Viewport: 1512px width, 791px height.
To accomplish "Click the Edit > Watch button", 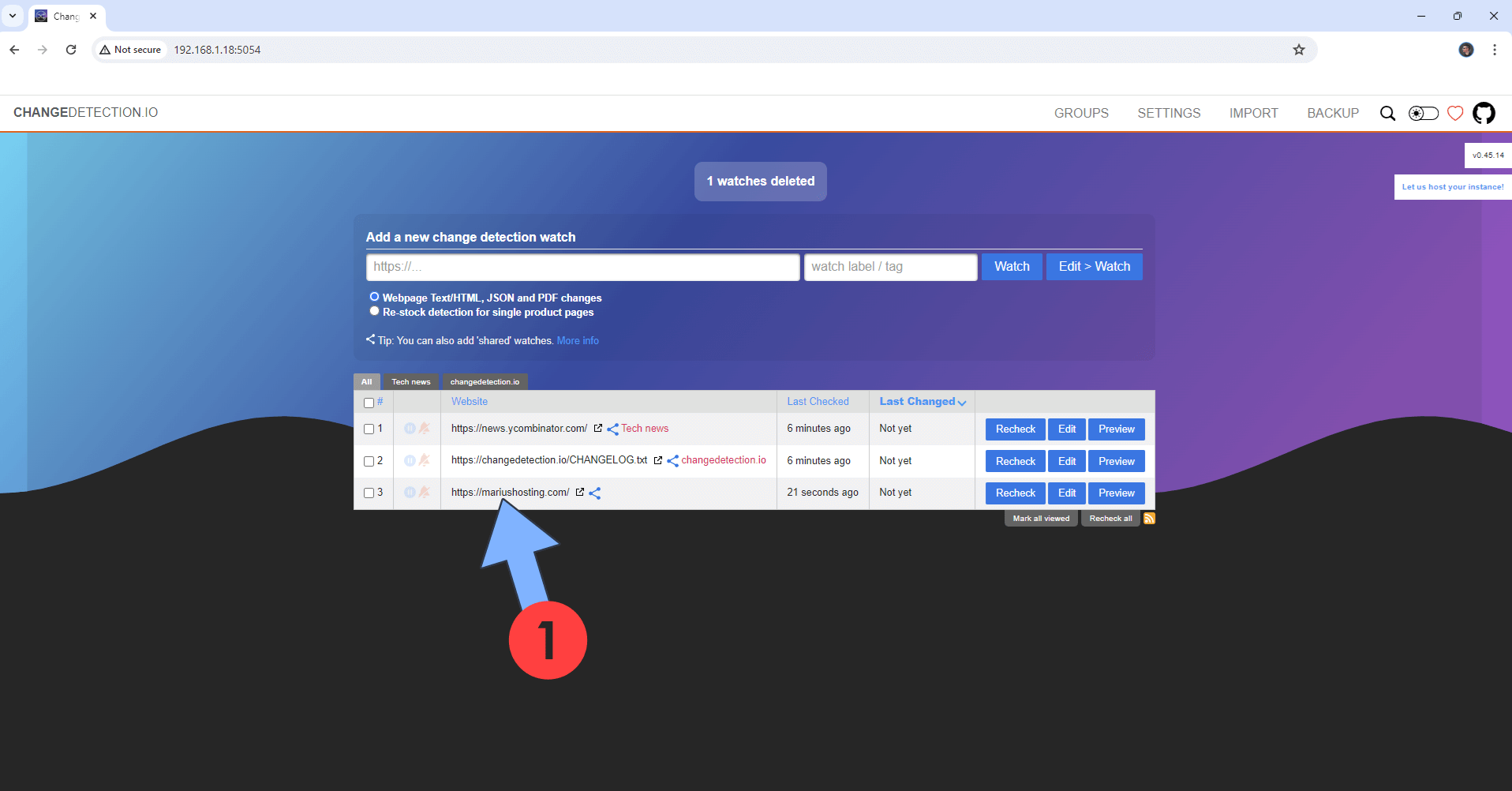I will click(1095, 267).
